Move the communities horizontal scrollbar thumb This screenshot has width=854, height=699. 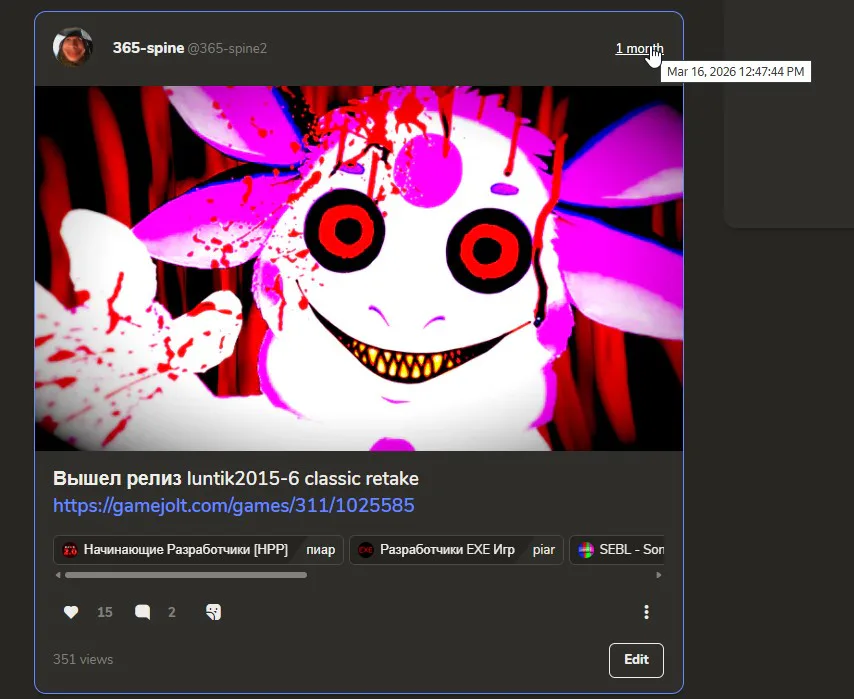click(x=186, y=575)
